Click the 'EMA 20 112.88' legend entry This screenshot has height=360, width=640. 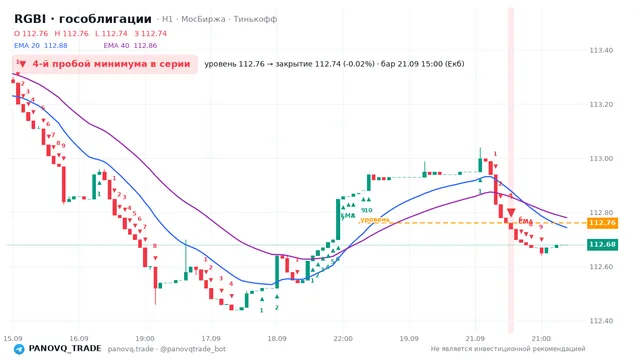41,46
